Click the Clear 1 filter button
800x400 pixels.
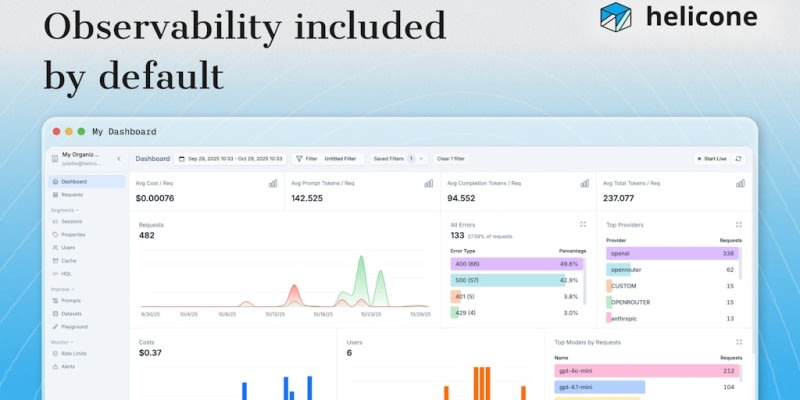click(x=450, y=158)
